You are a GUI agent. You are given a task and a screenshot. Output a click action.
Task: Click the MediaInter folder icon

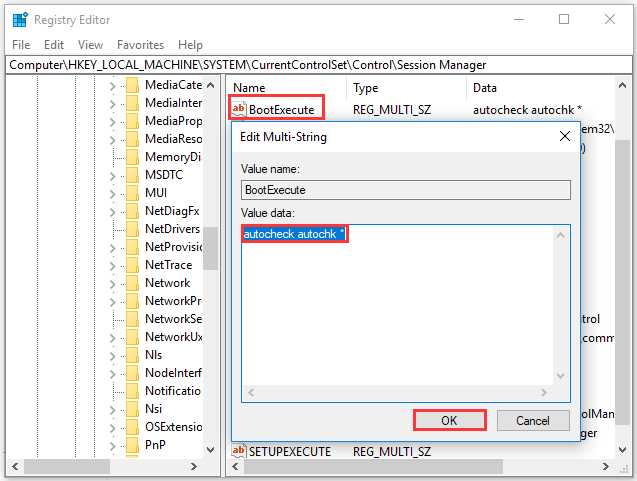(132, 103)
